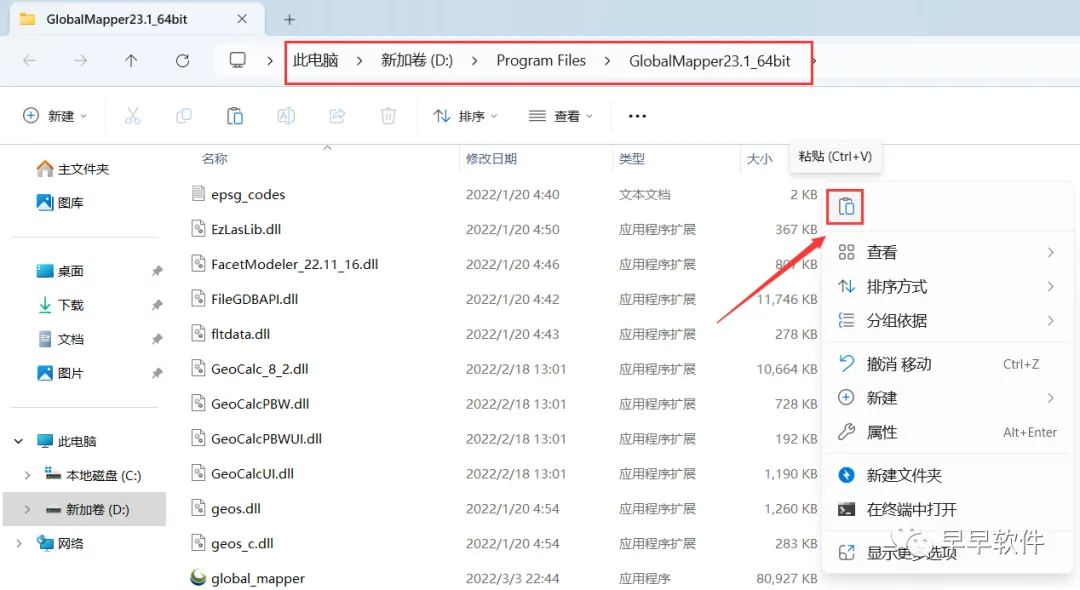Click the pin icon beside 下载
Screen dimensions: 1080x590
[x=157, y=304]
